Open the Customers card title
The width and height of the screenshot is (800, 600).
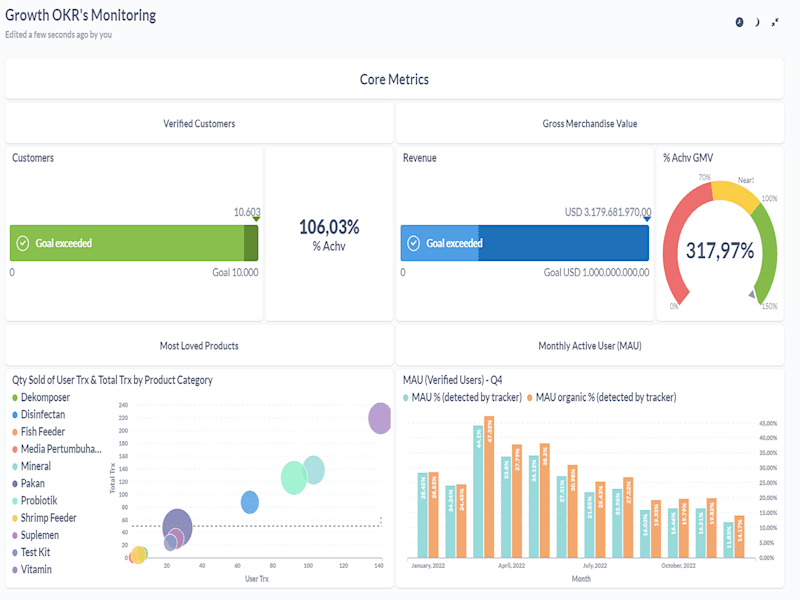pyautogui.click(x=33, y=158)
